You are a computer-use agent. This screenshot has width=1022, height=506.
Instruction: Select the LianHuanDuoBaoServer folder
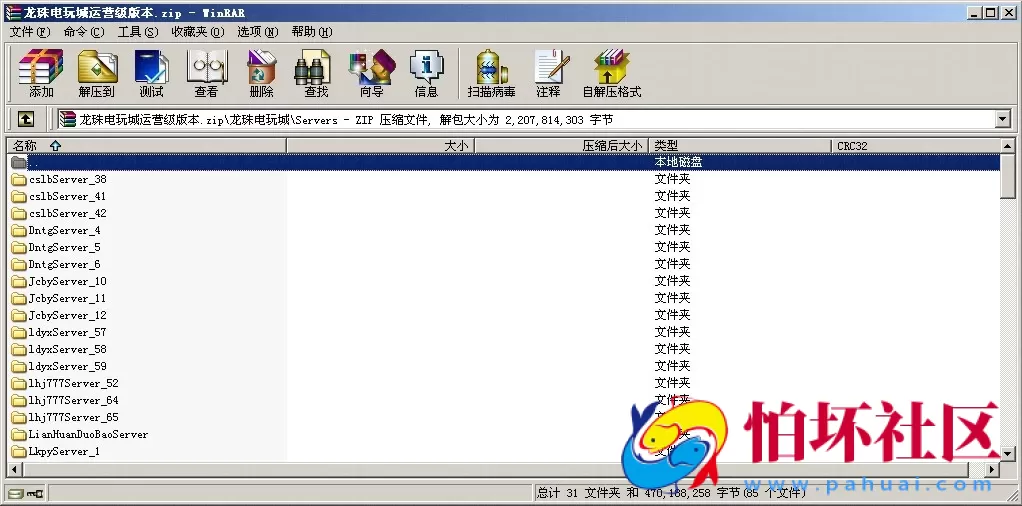[88, 435]
